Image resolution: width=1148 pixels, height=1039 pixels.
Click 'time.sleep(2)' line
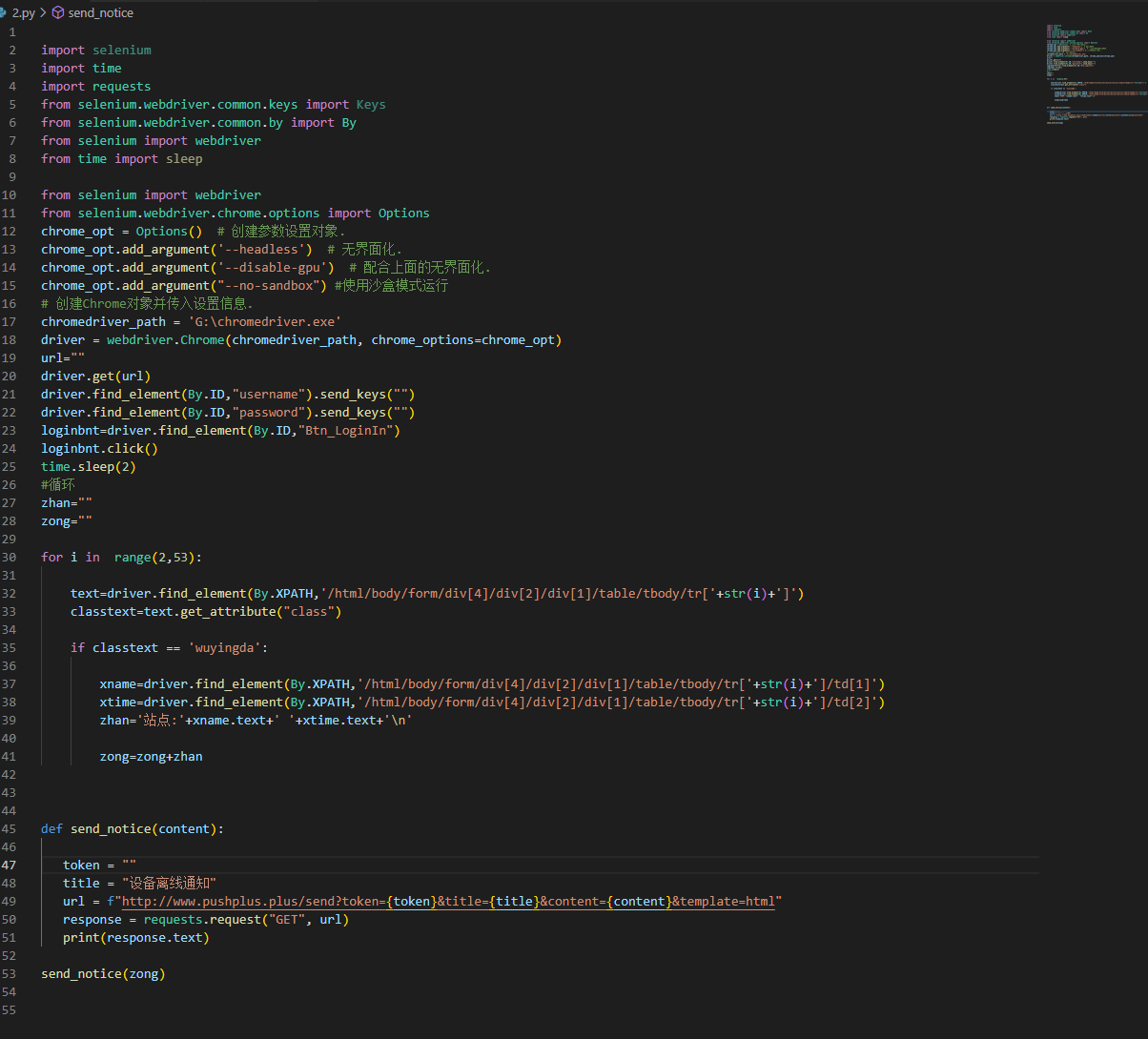pyautogui.click(x=89, y=466)
